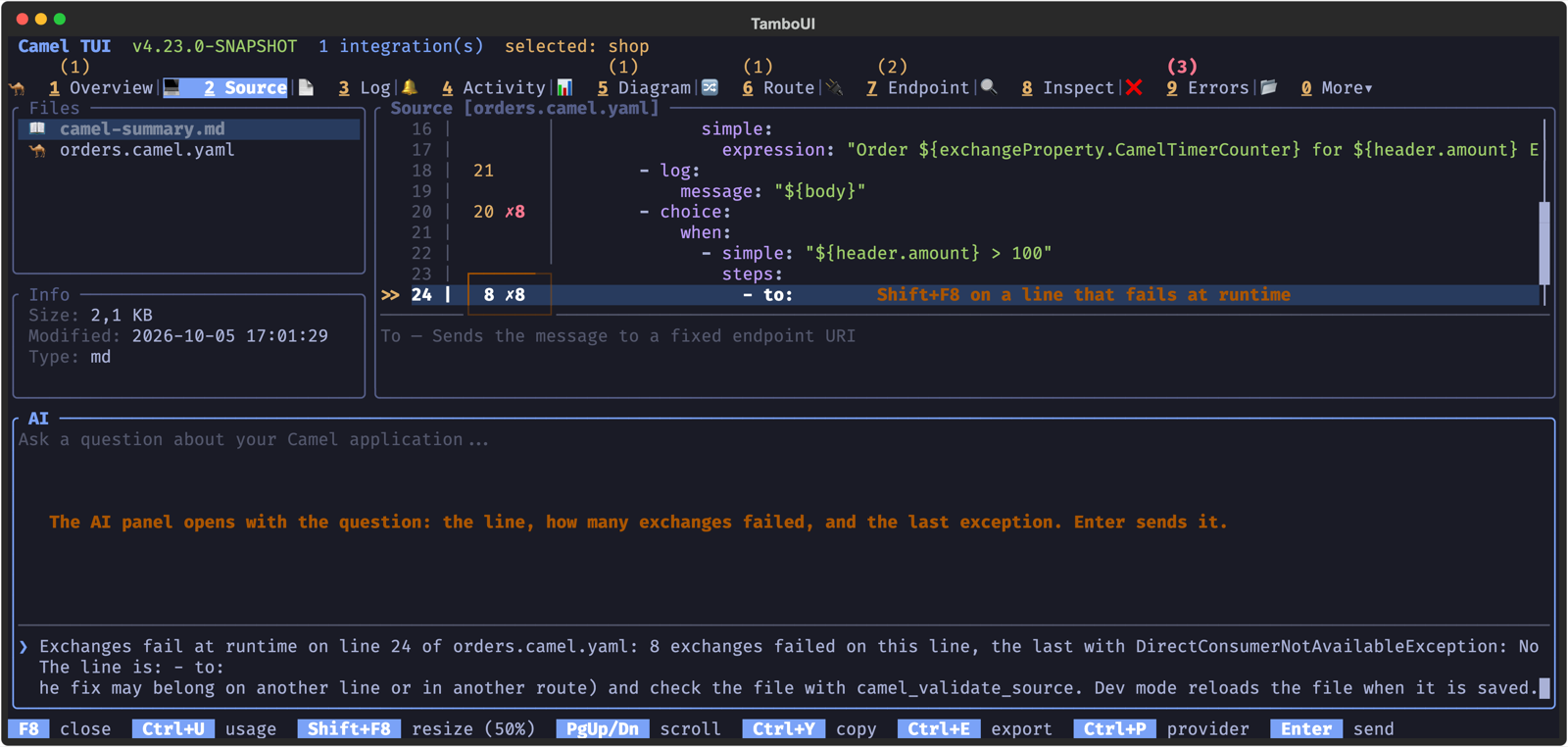Click the folder icon before the More menu
Viewport: 1568px width, 747px height.
click(x=1269, y=87)
